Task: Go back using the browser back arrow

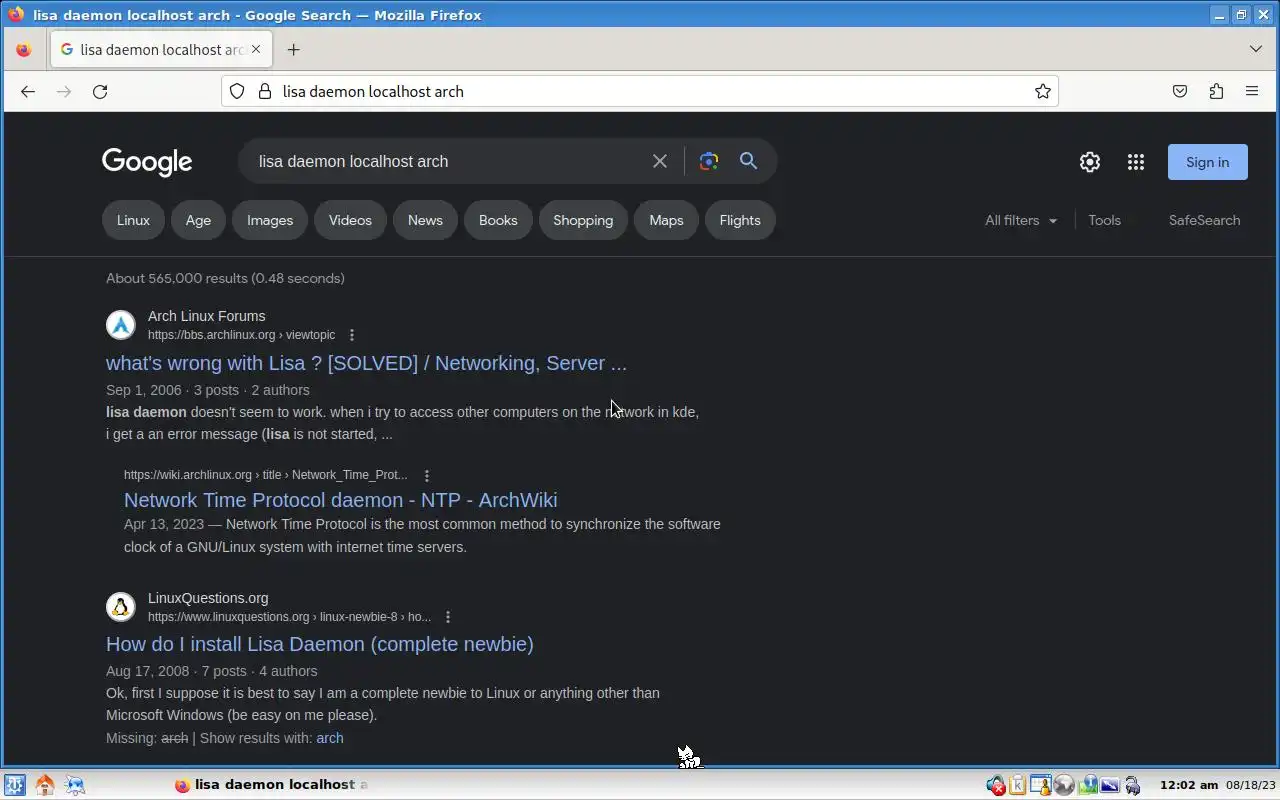Action: (28, 91)
